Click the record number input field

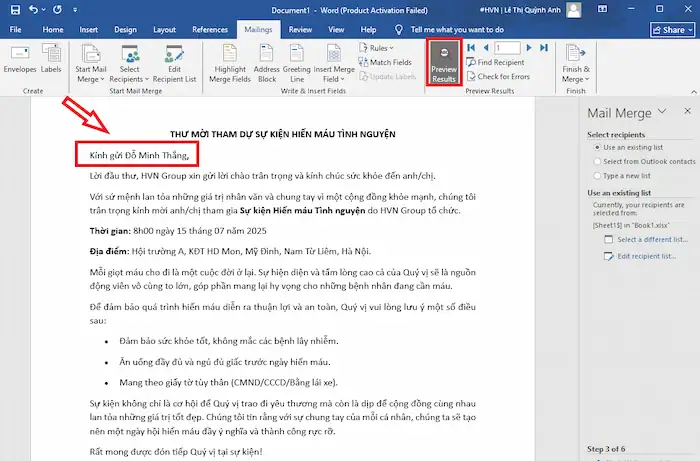pyautogui.click(x=507, y=47)
